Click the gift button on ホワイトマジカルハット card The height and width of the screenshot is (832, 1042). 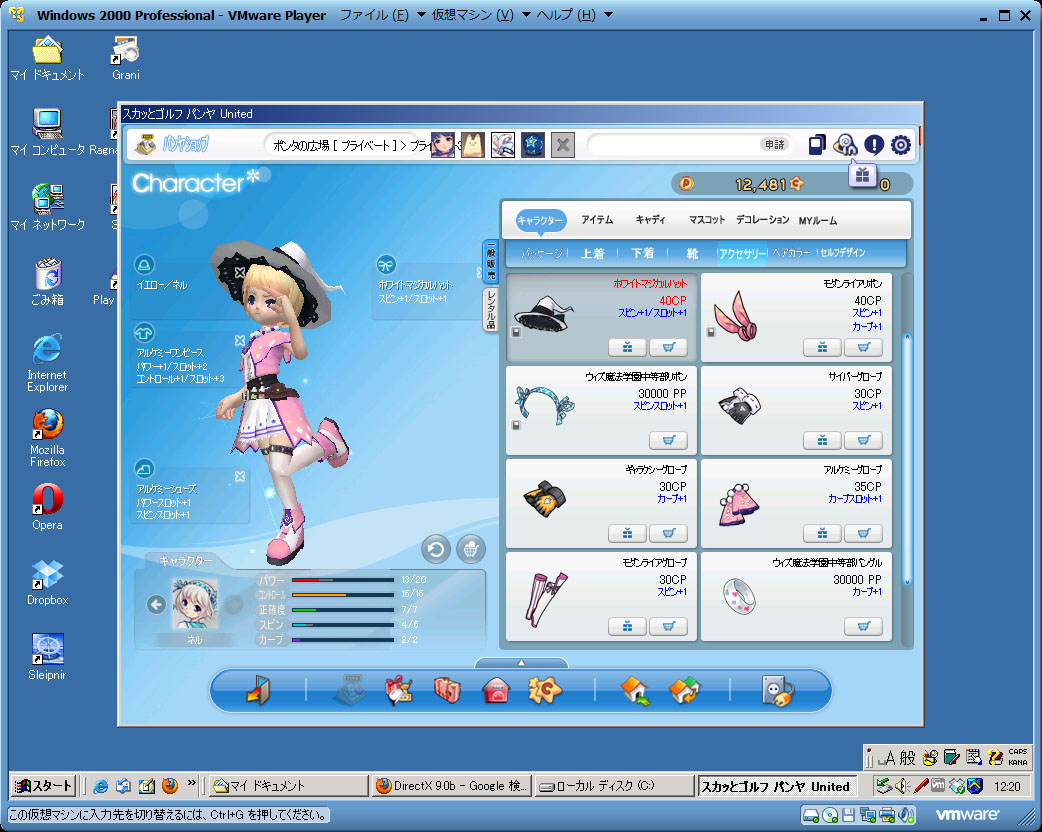(x=627, y=348)
